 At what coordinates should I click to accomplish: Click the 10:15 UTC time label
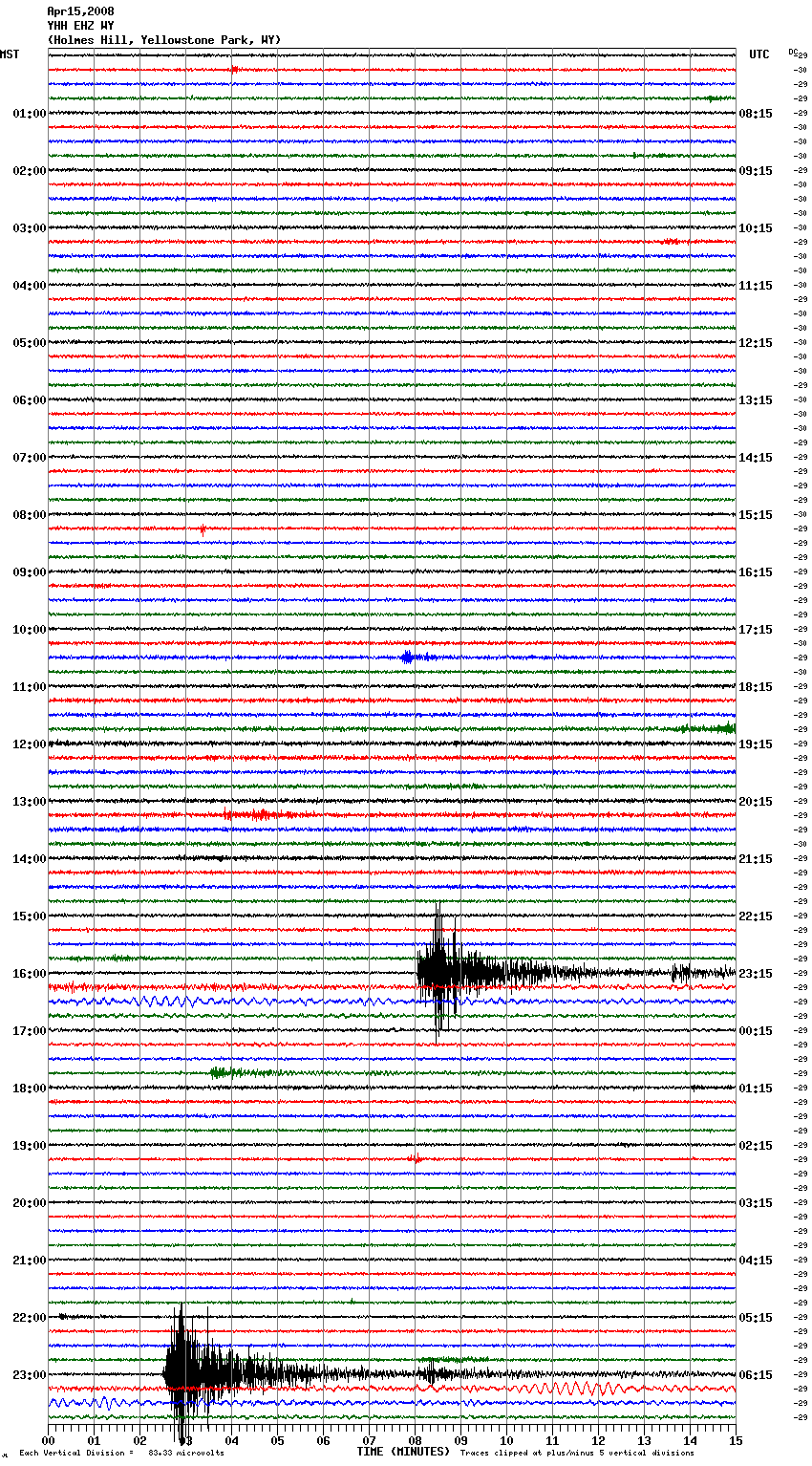(x=756, y=228)
